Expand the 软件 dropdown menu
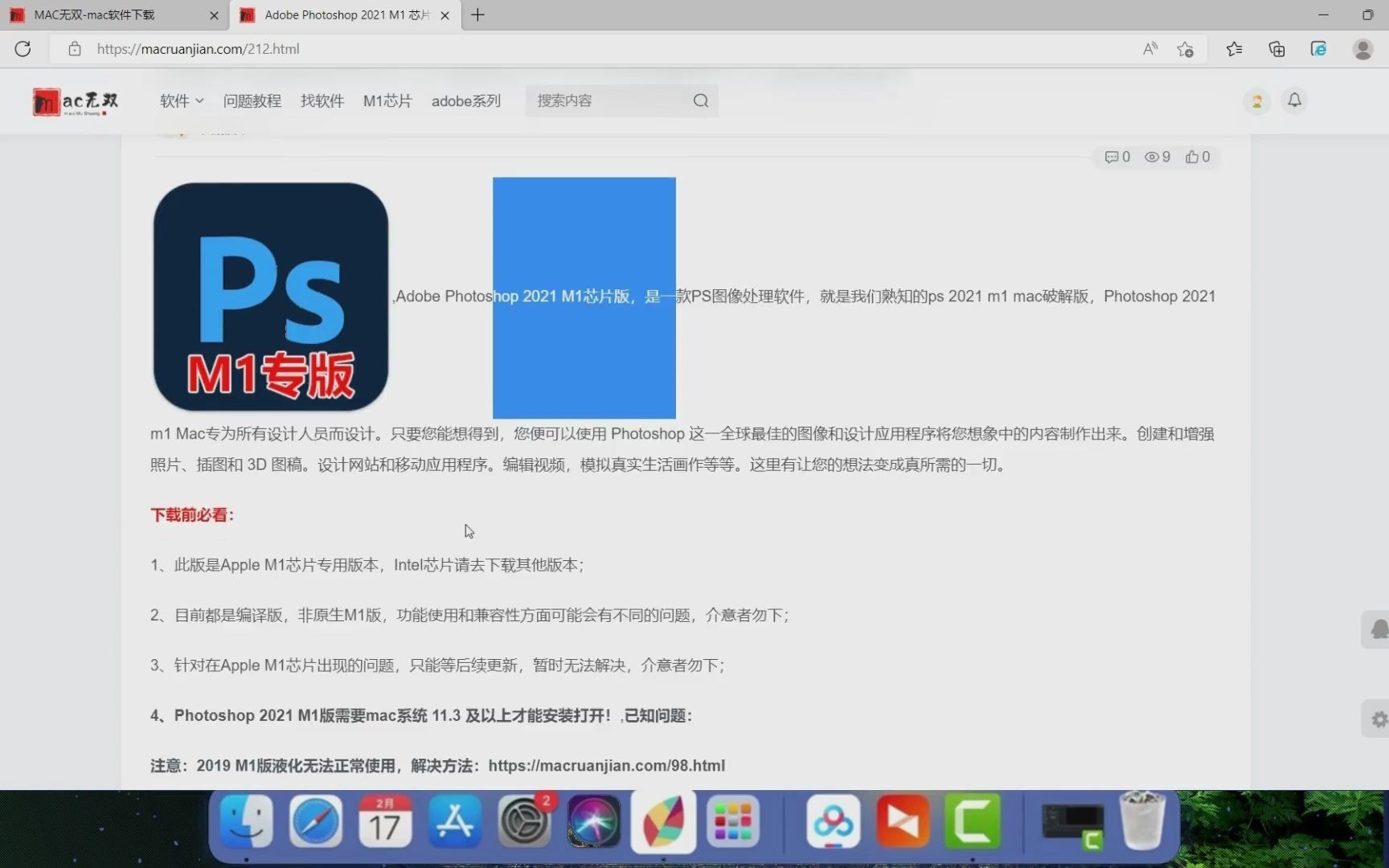1389x868 pixels. click(182, 100)
